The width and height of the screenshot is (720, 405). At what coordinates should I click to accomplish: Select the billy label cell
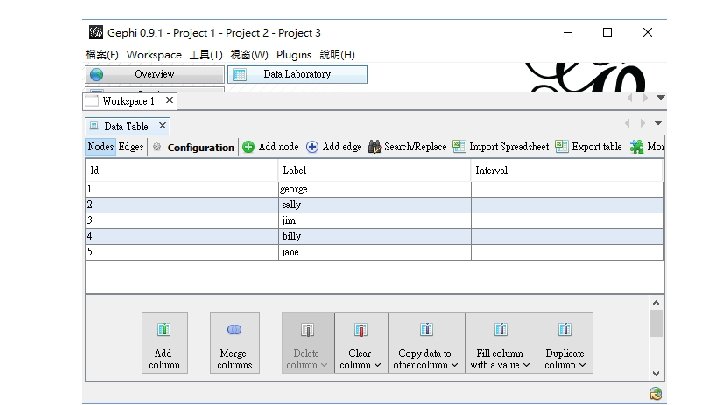tap(375, 236)
